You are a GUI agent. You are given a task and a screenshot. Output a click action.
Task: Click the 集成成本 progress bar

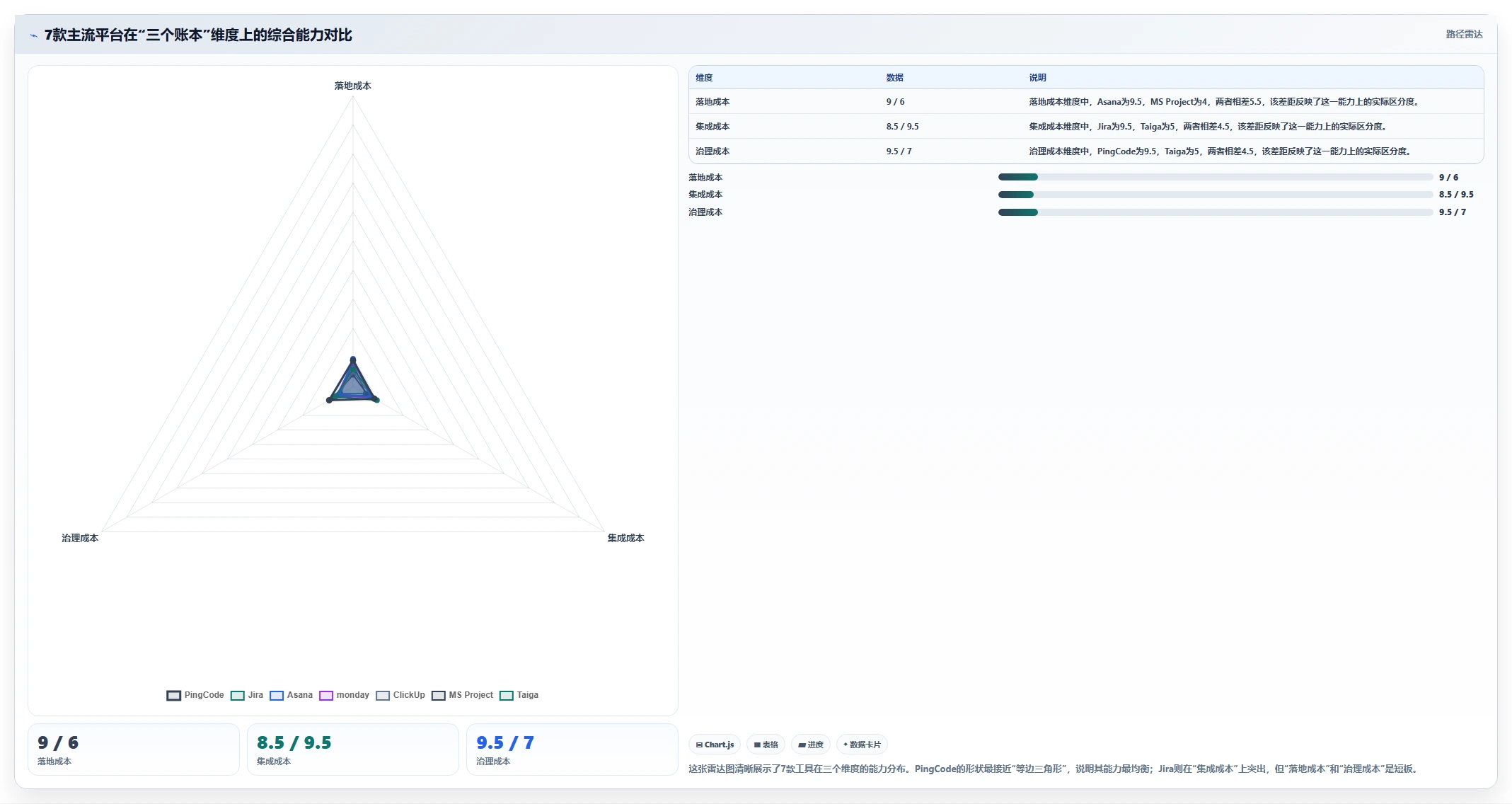pyautogui.click(x=1215, y=195)
